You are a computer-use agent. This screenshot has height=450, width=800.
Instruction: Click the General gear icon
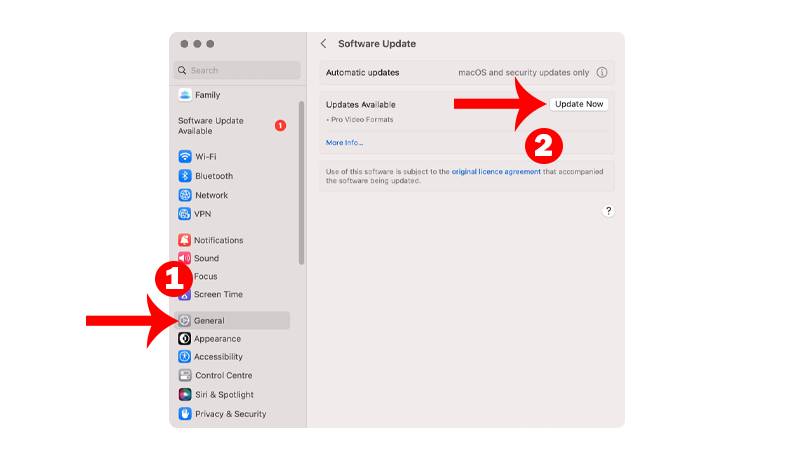(x=184, y=320)
